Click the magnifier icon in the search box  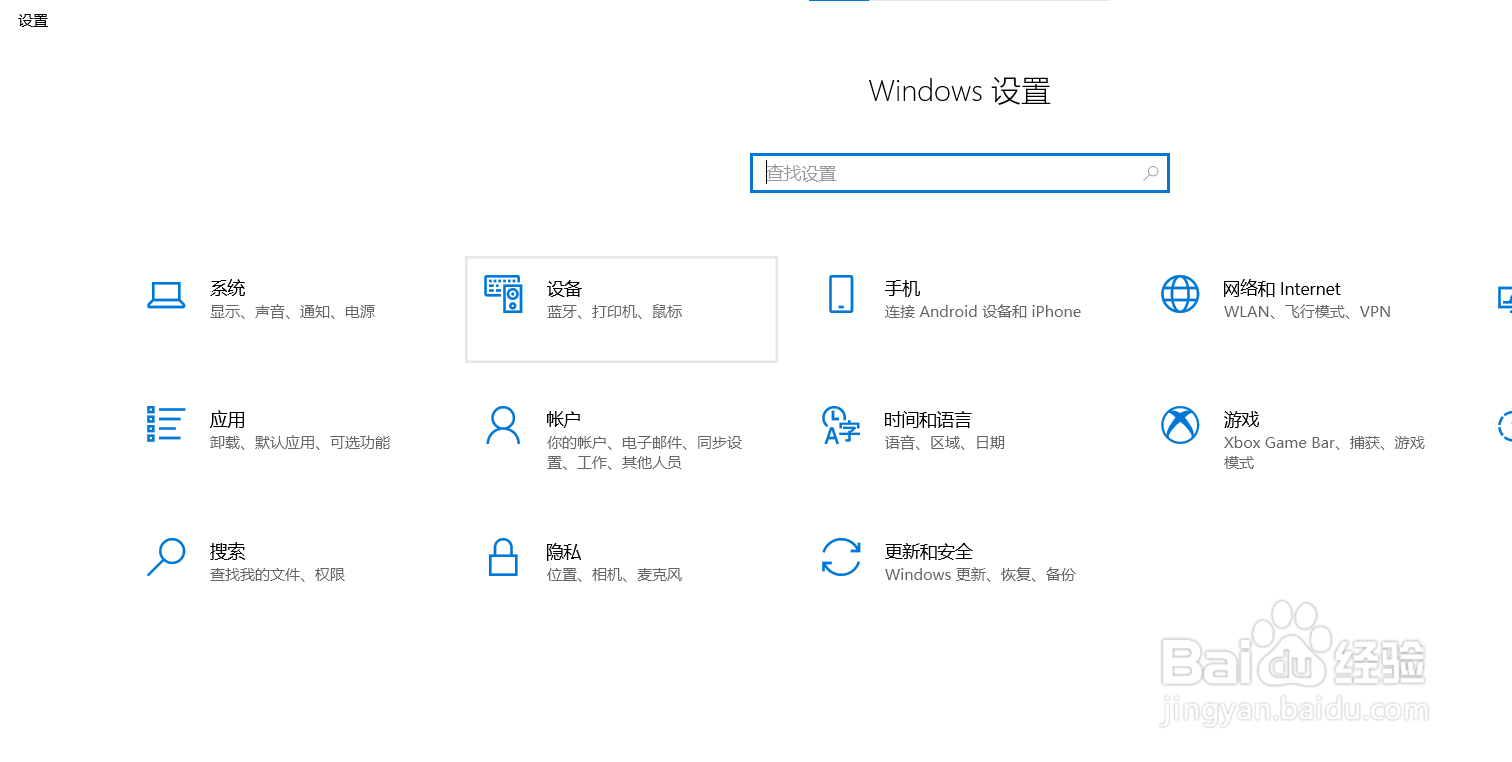tap(1151, 173)
